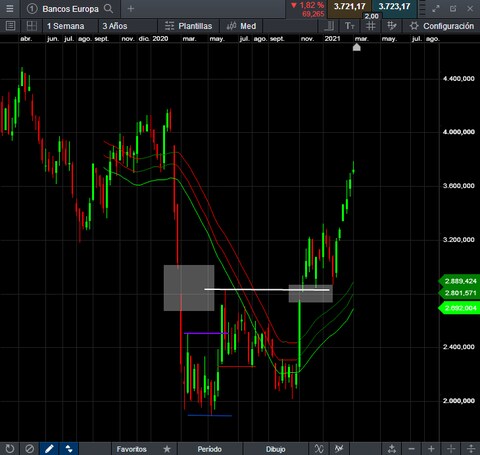
Task: Add a new chart tab with the plus icon
Action: 131,9
